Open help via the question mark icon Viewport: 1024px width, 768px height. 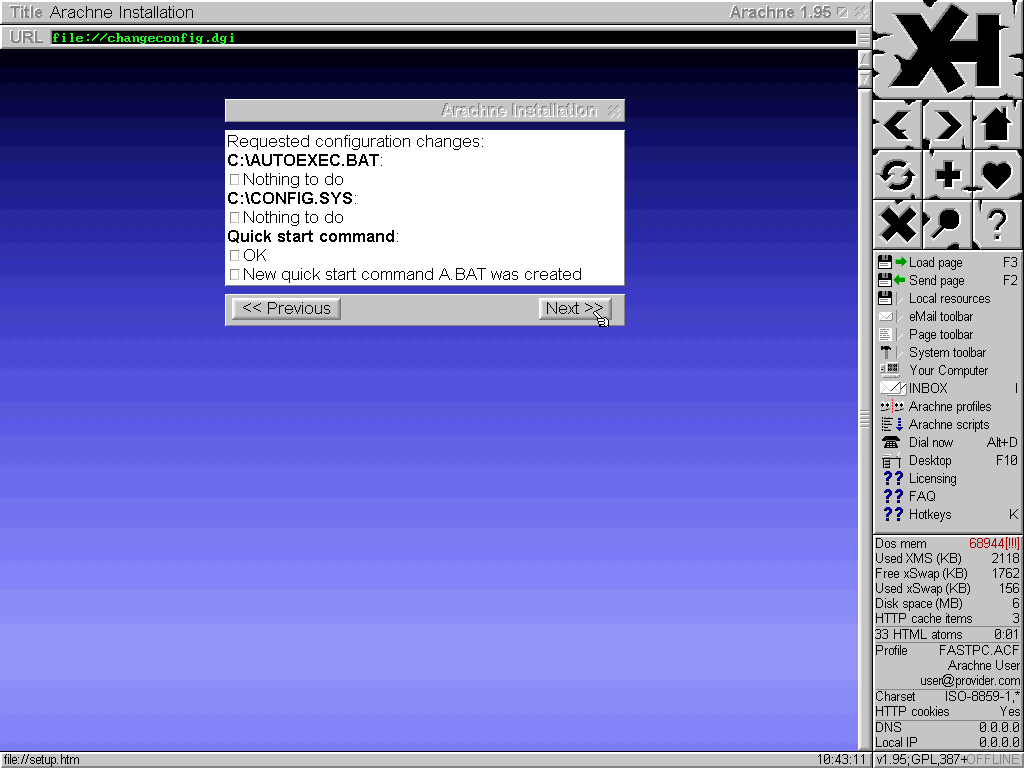click(997, 223)
